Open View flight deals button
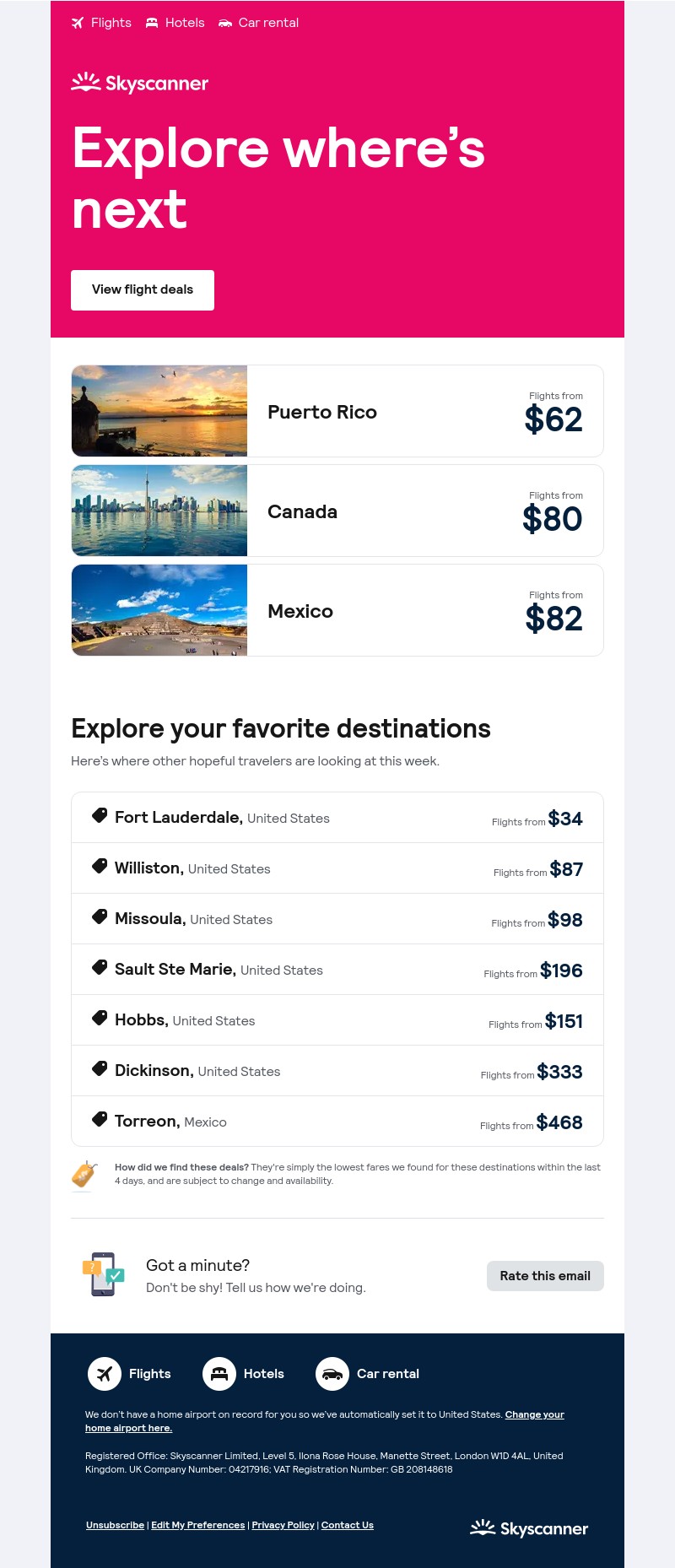This screenshot has height=1568, width=675. coord(143,290)
